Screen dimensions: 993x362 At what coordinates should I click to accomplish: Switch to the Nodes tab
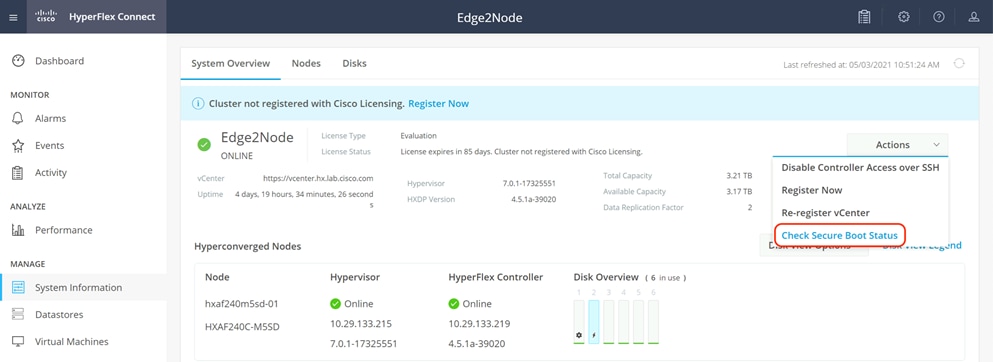pyautogui.click(x=306, y=63)
